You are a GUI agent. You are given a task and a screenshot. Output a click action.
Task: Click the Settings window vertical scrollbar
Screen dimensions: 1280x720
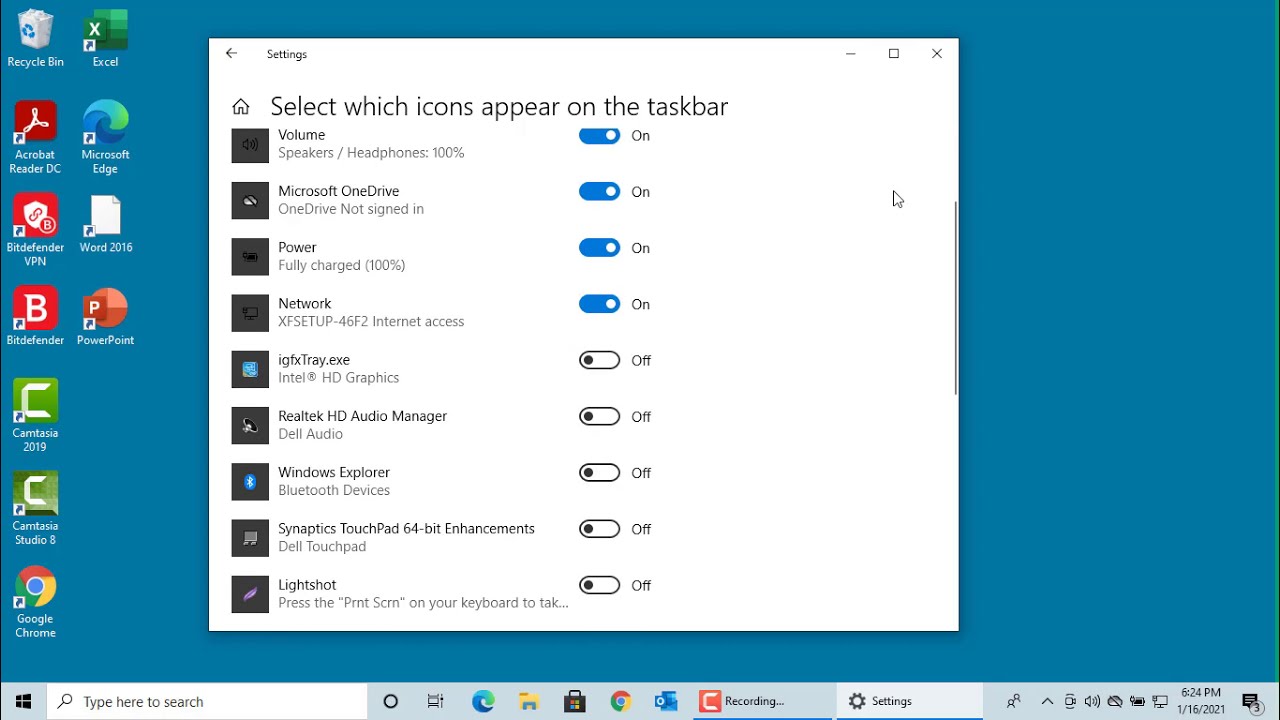[x=955, y=298]
